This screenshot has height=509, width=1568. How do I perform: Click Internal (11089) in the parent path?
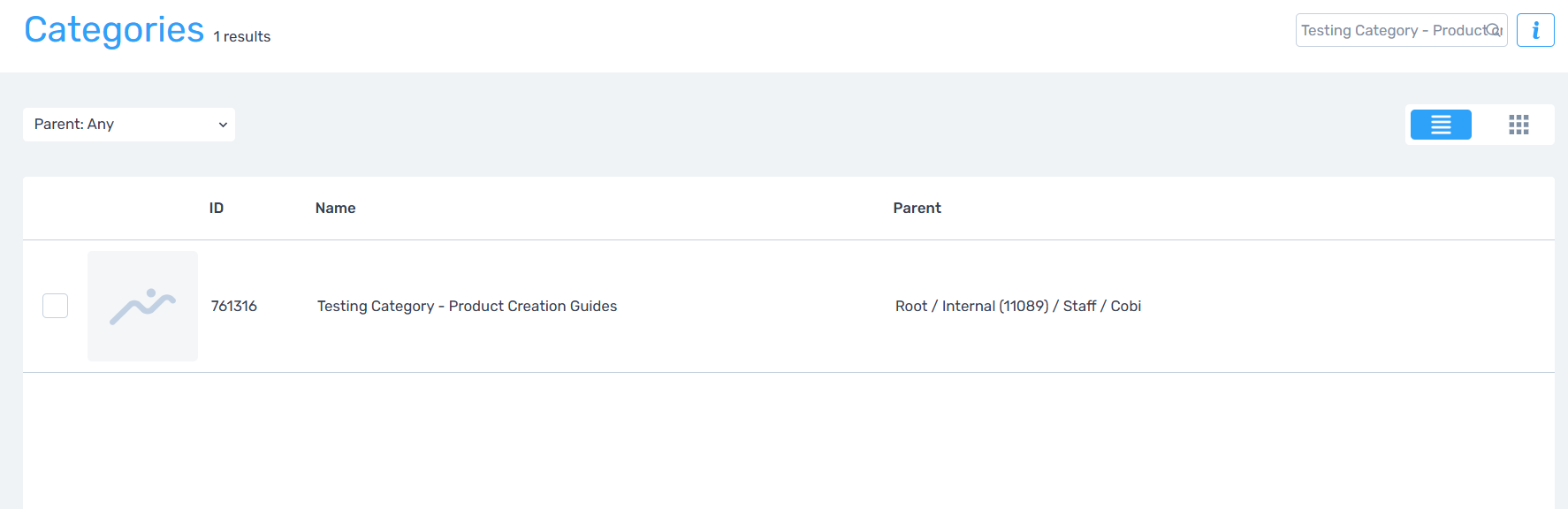click(995, 306)
